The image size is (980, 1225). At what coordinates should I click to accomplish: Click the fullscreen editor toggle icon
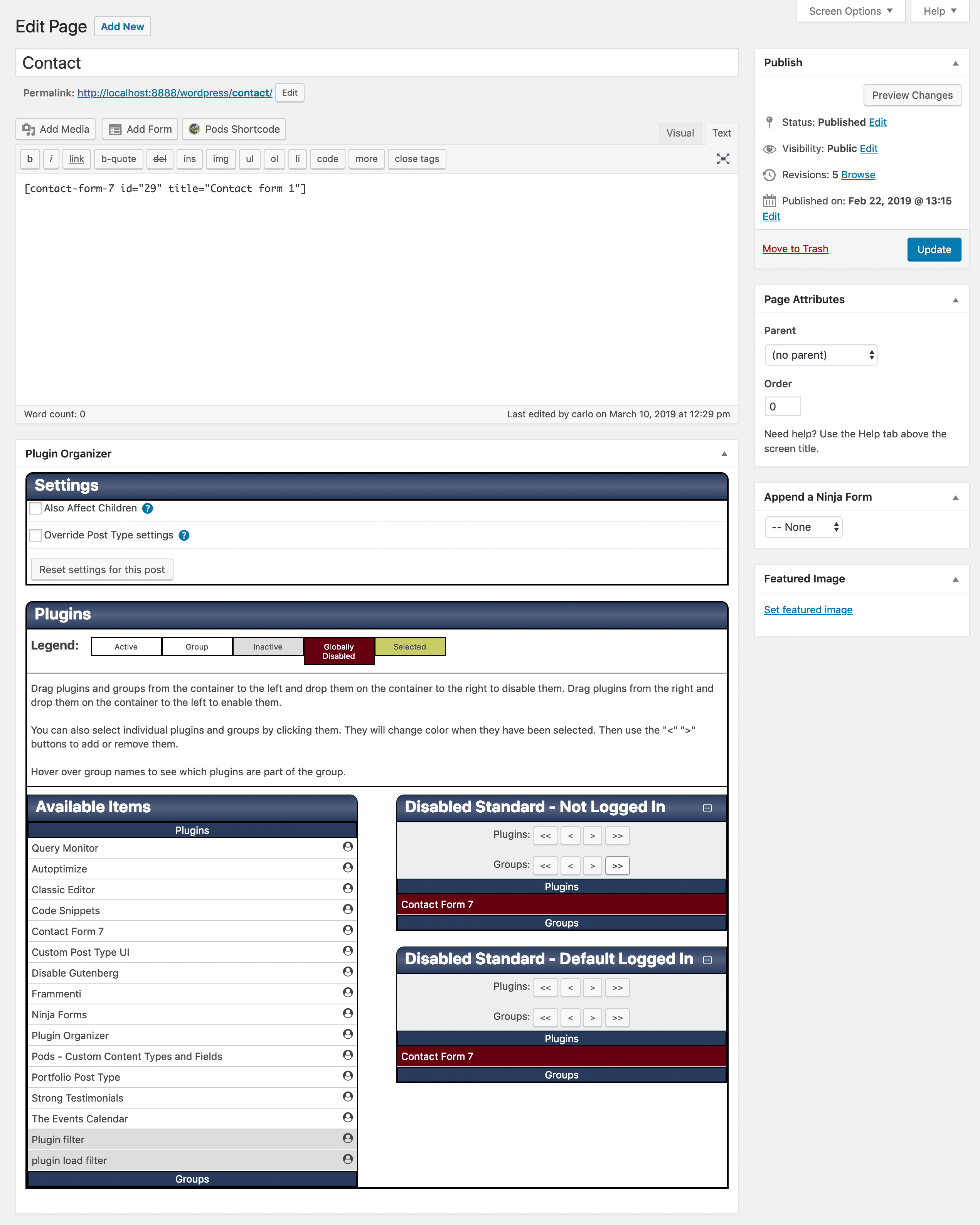pos(723,159)
